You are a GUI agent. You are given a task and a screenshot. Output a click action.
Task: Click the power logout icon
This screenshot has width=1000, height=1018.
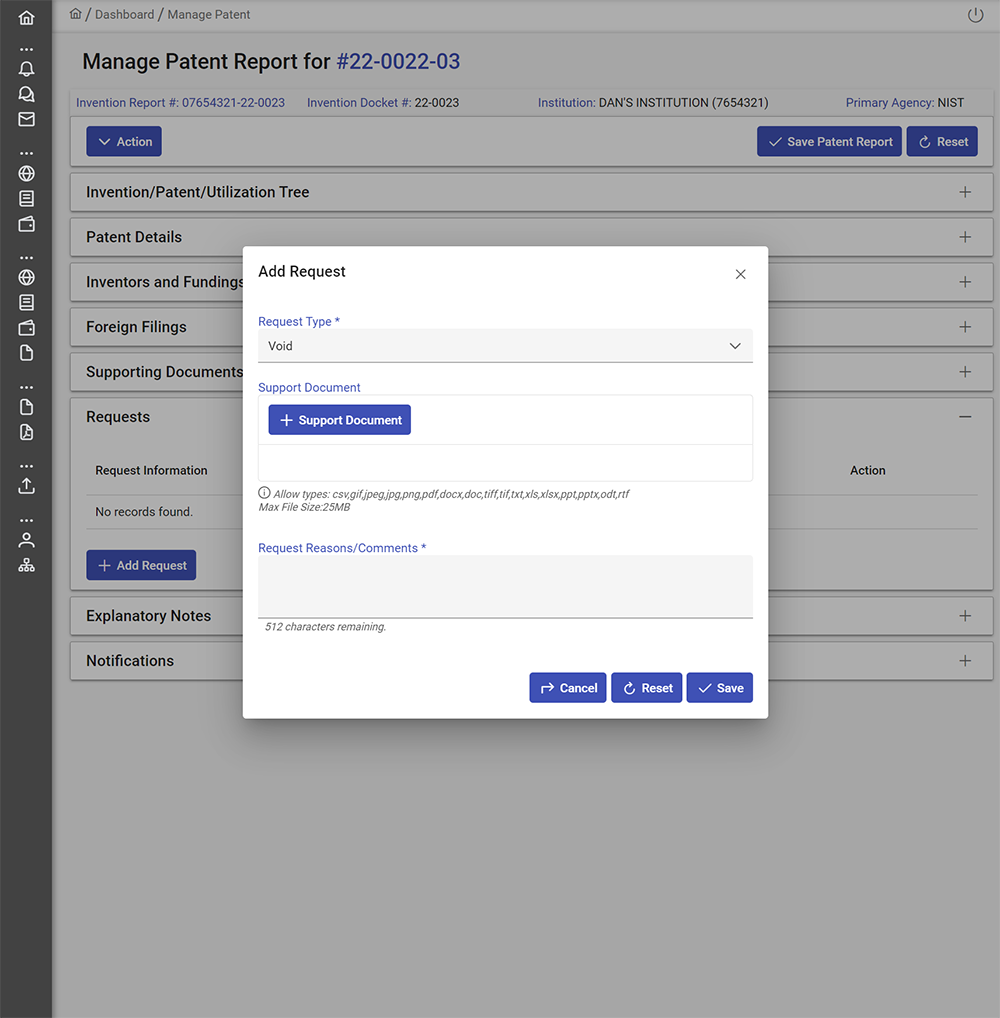point(976,15)
